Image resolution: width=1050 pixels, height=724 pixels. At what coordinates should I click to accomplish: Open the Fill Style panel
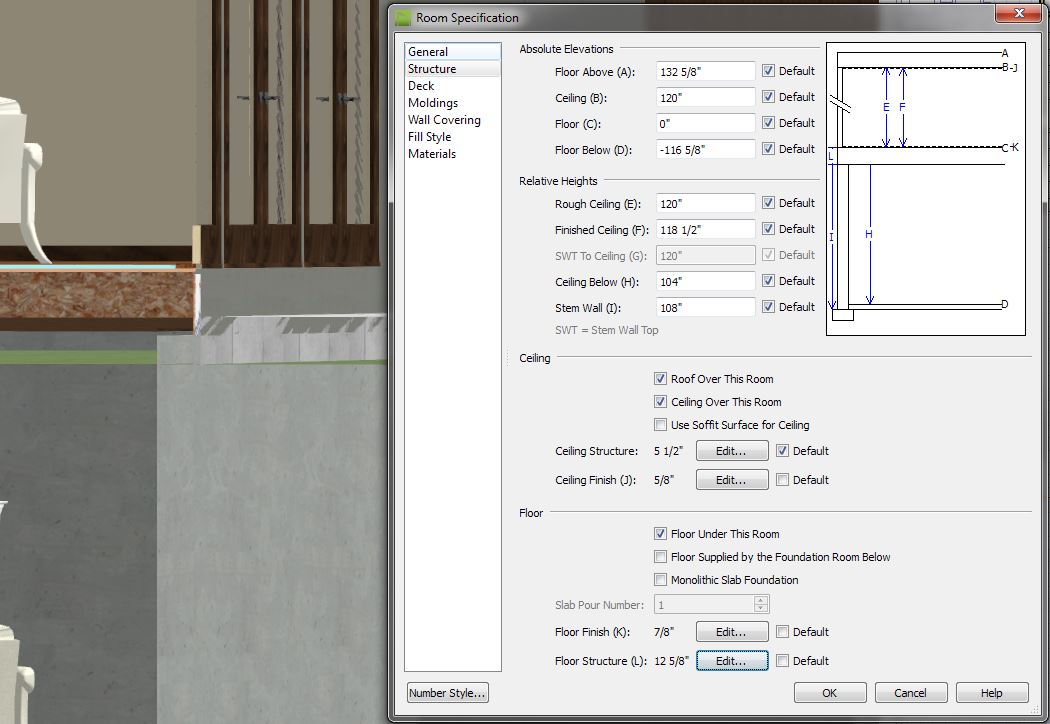pyautogui.click(x=429, y=137)
